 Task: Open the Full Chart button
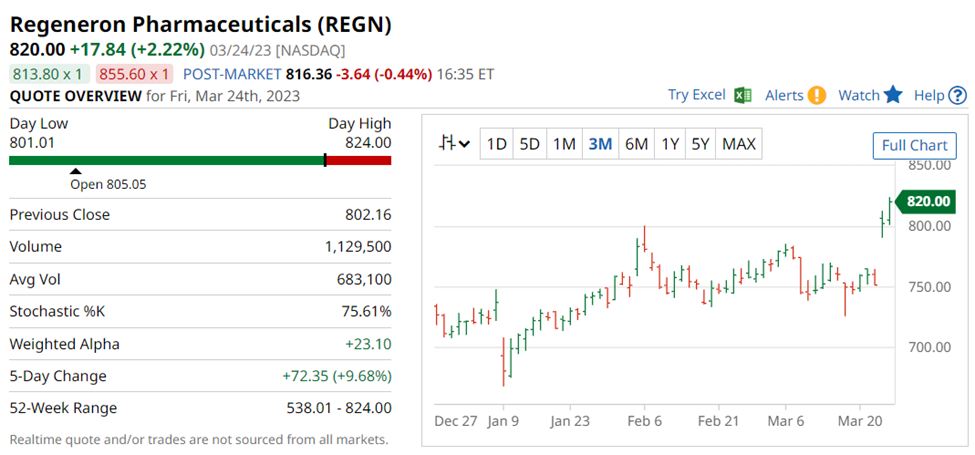(914, 145)
